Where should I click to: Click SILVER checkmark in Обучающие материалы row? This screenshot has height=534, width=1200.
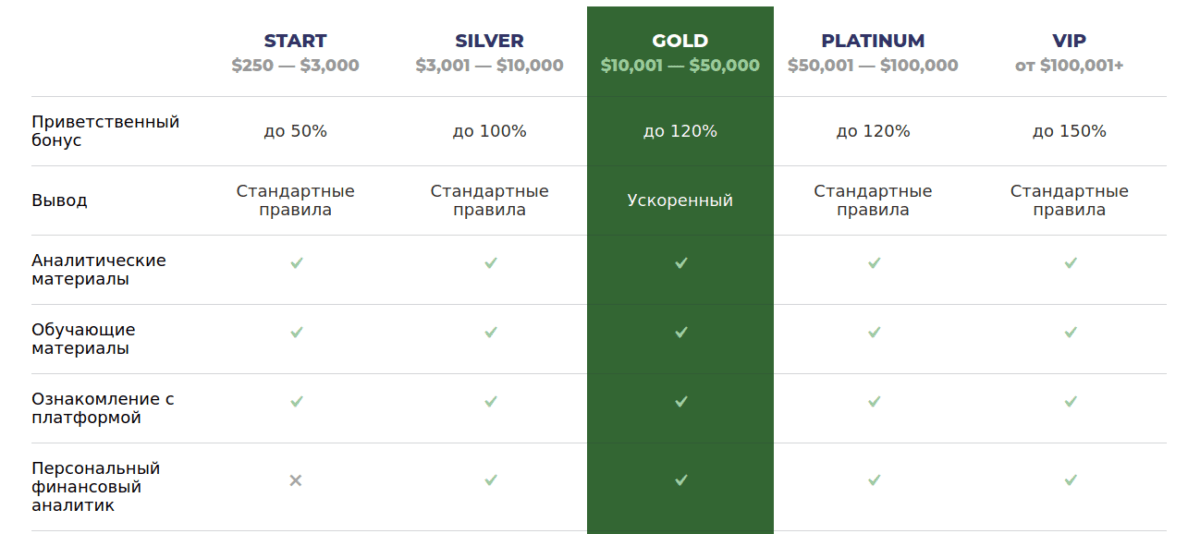pos(490,332)
